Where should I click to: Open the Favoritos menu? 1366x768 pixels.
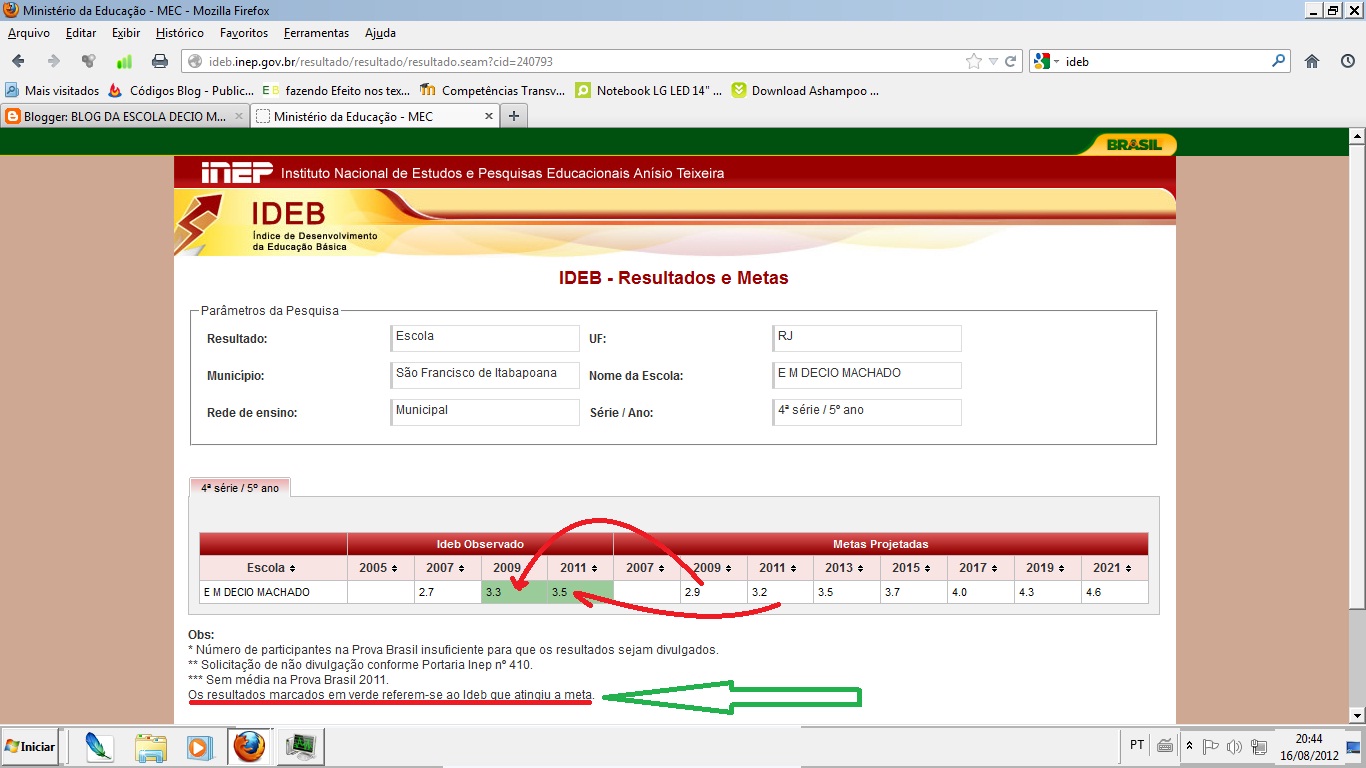(x=244, y=33)
